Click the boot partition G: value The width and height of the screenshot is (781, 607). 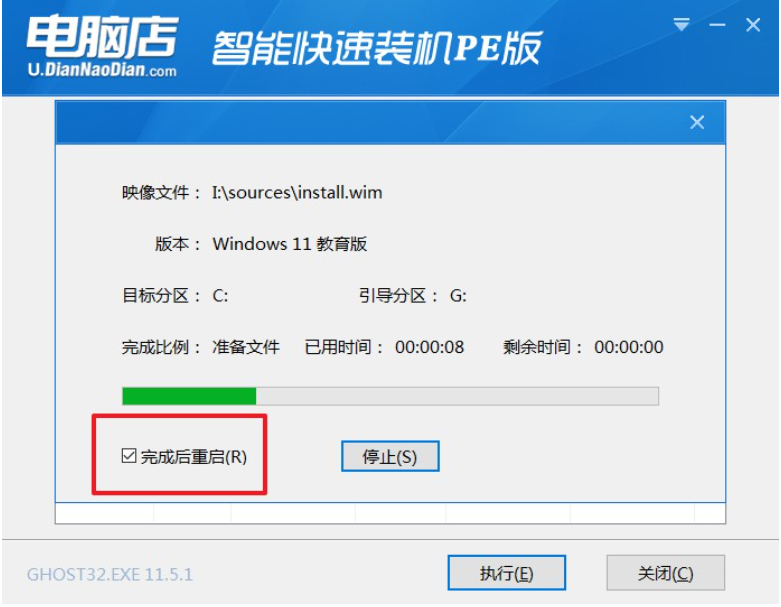458,296
